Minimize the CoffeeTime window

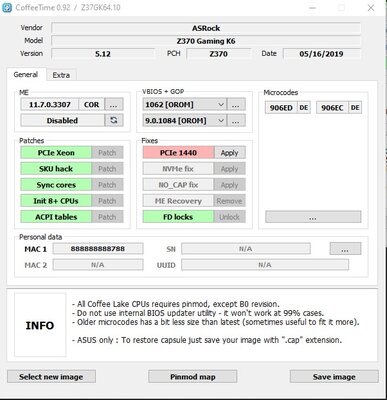312,8
